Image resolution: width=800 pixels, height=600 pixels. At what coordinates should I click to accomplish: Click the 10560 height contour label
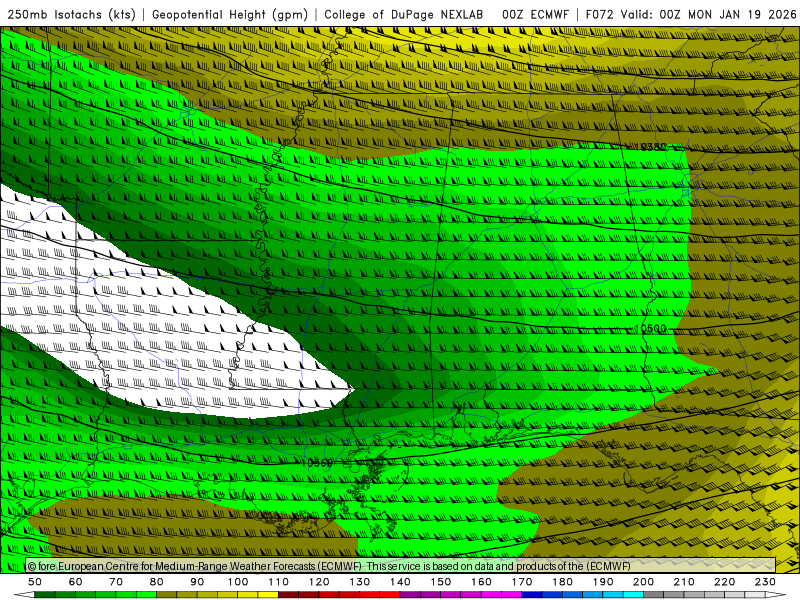[316, 463]
